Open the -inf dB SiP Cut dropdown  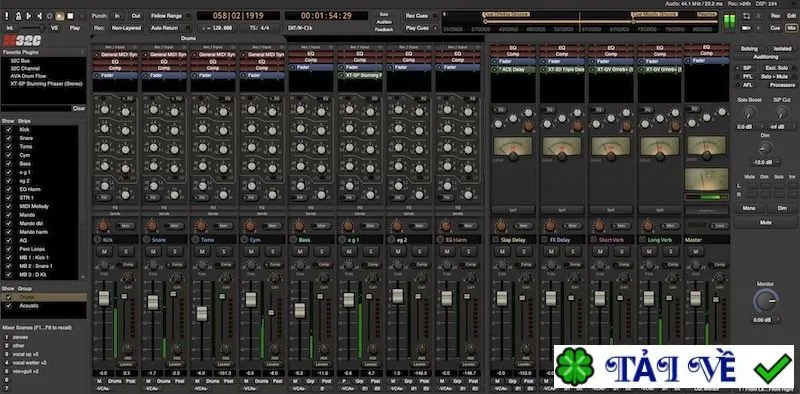[x=782, y=127]
